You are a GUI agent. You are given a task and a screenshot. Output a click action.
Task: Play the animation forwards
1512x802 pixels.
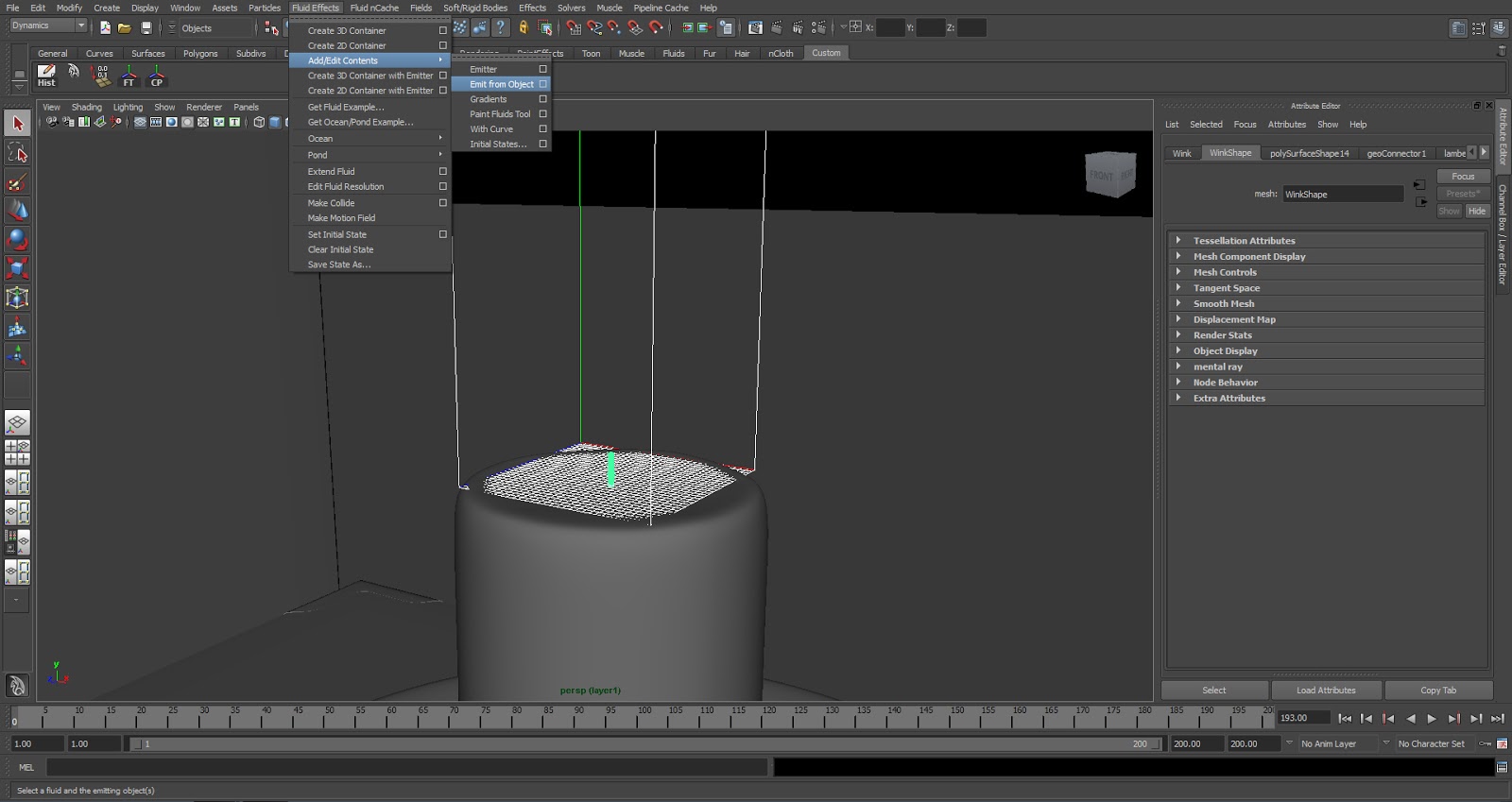1432,719
